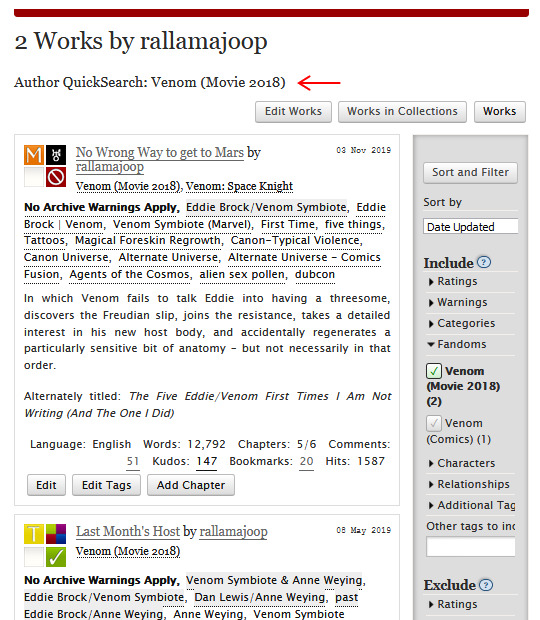The width and height of the screenshot is (540, 620).
Task: Open Last Month's Host work
Action: (x=128, y=531)
